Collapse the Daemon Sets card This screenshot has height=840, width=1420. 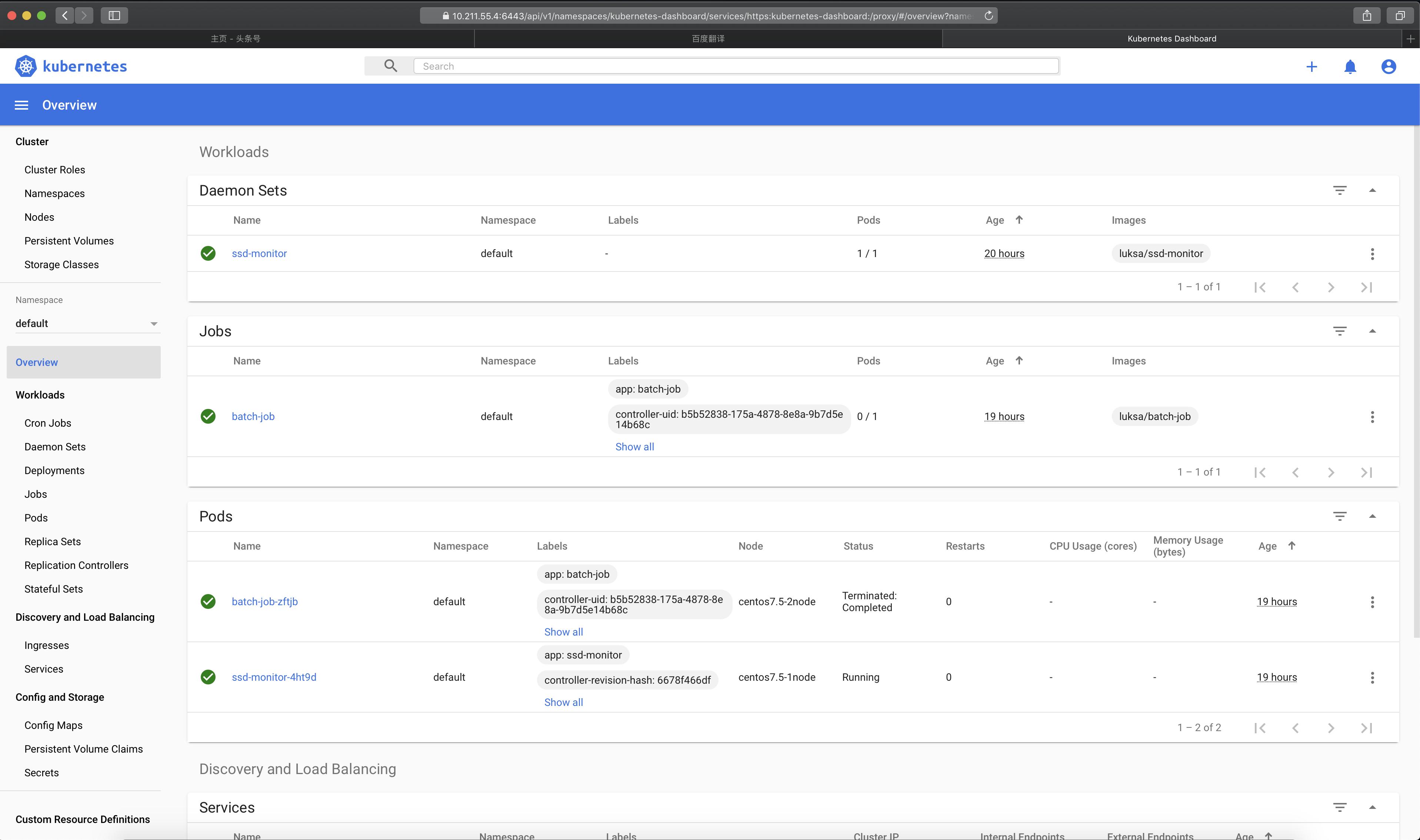click(1372, 190)
